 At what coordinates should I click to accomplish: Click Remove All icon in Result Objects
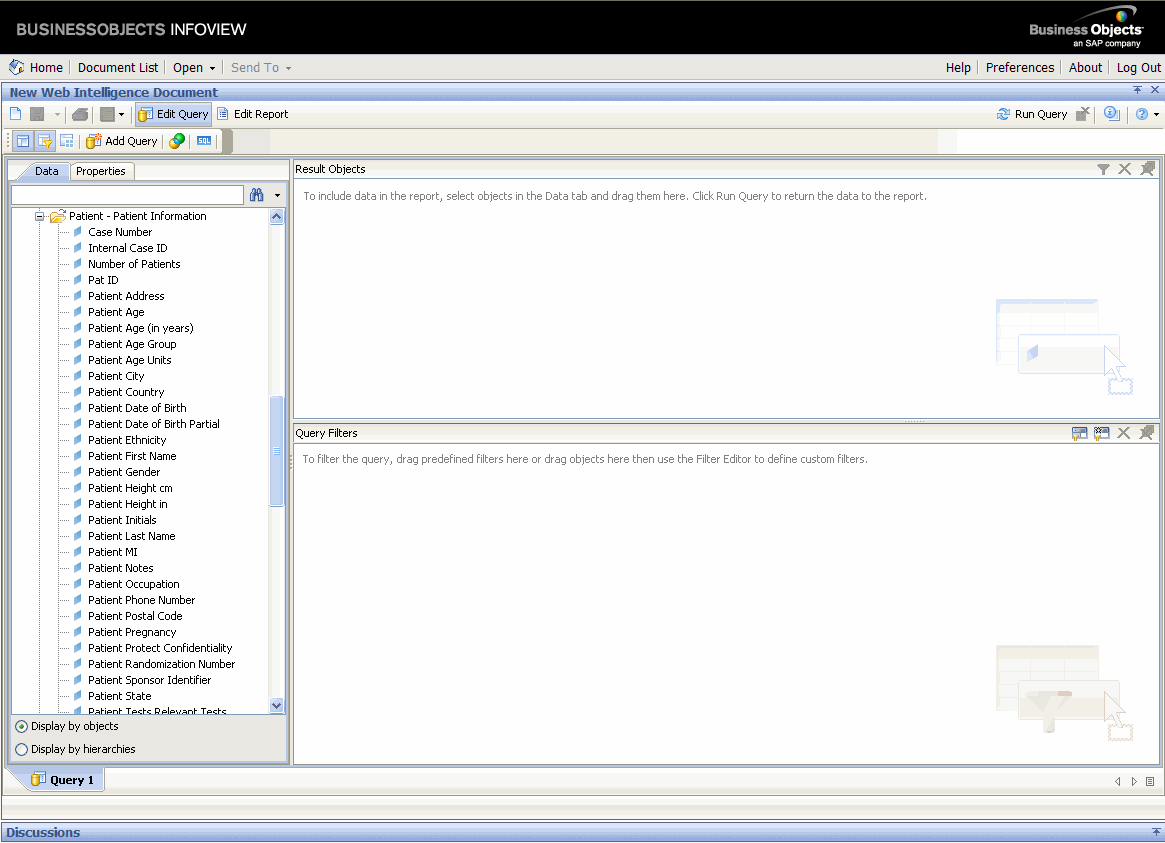pos(1147,169)
